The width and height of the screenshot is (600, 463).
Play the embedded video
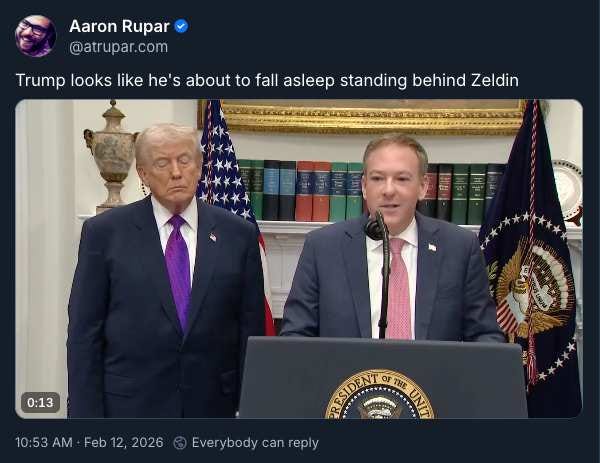[299, 259]
